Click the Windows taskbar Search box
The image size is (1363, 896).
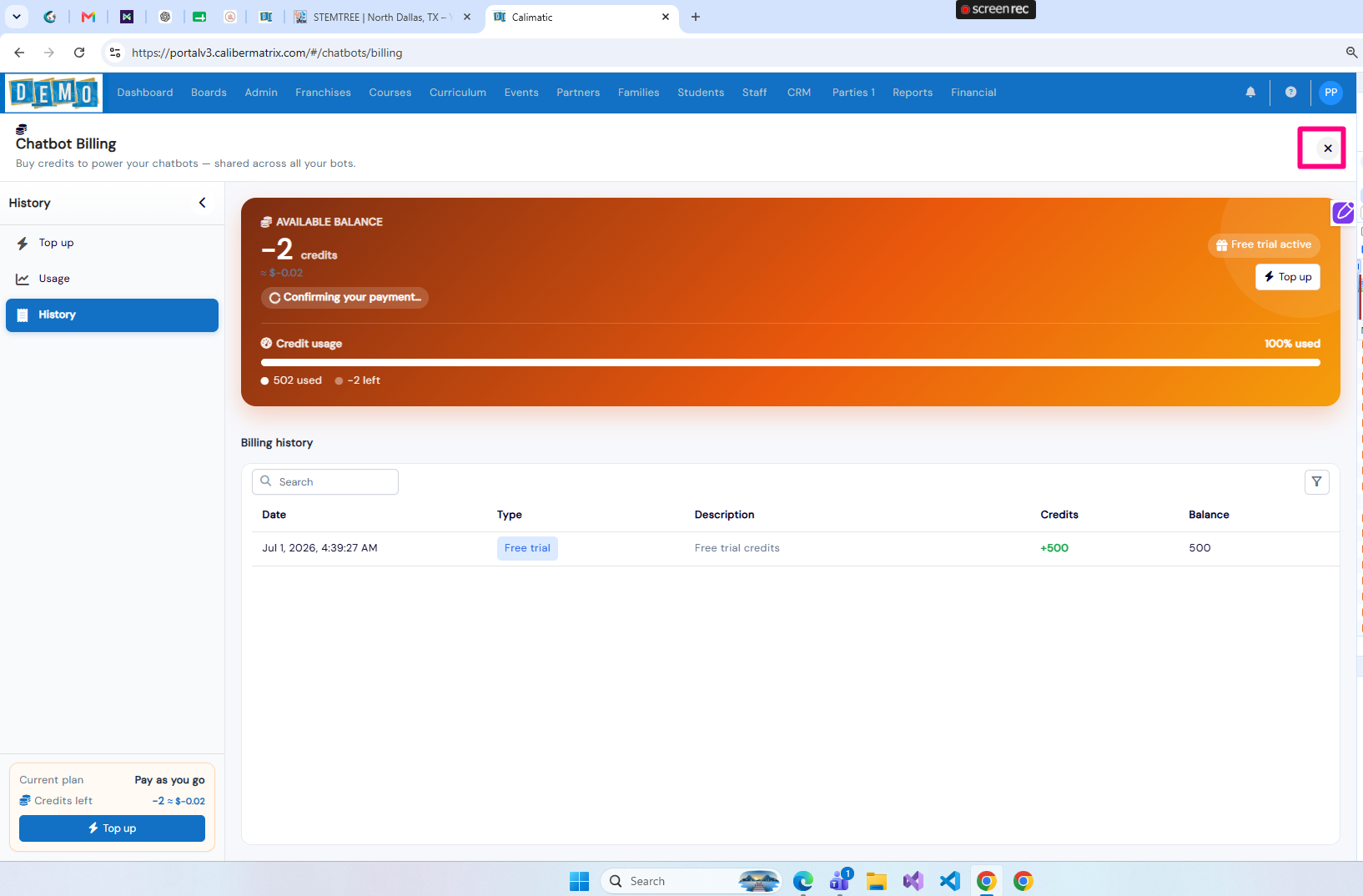[691, 881]
